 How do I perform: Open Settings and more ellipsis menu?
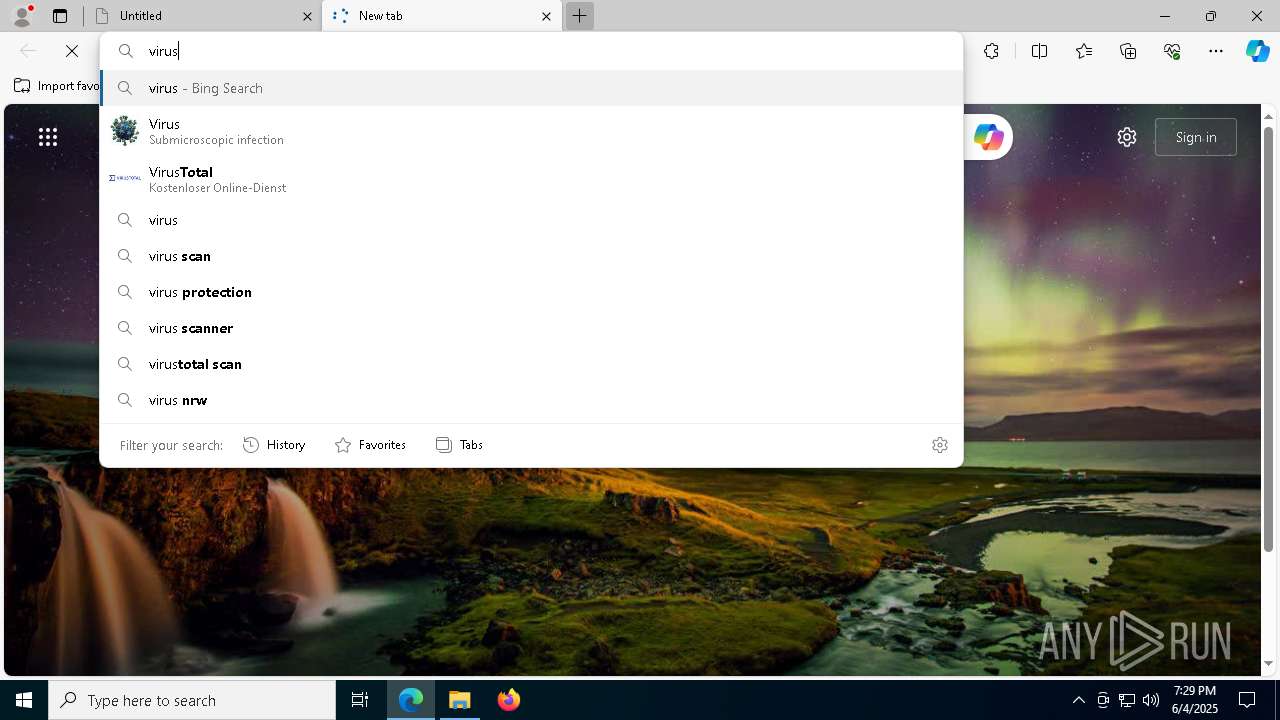pos(1216,51)
